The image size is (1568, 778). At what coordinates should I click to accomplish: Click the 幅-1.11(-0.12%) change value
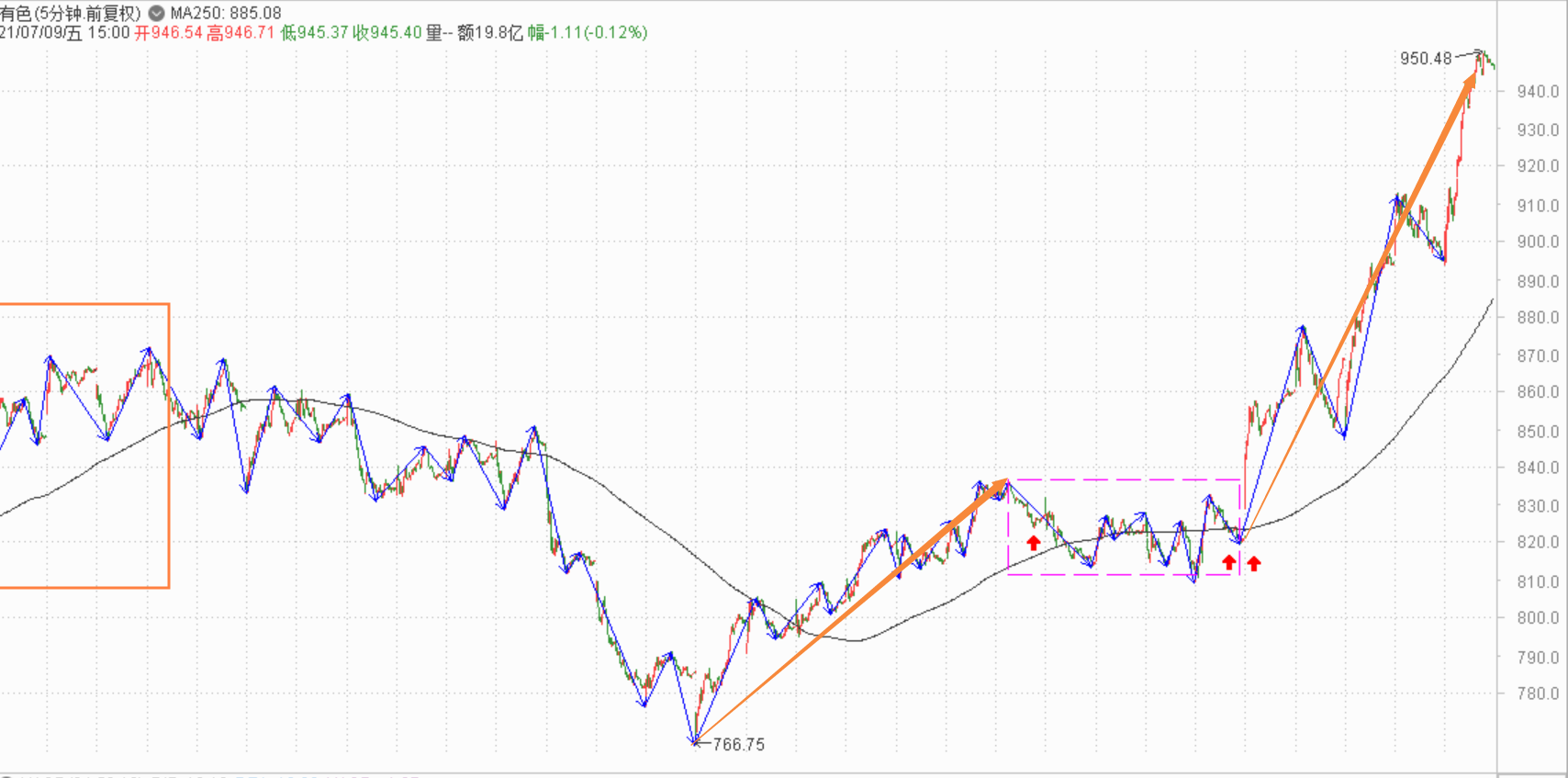(588, 33)
